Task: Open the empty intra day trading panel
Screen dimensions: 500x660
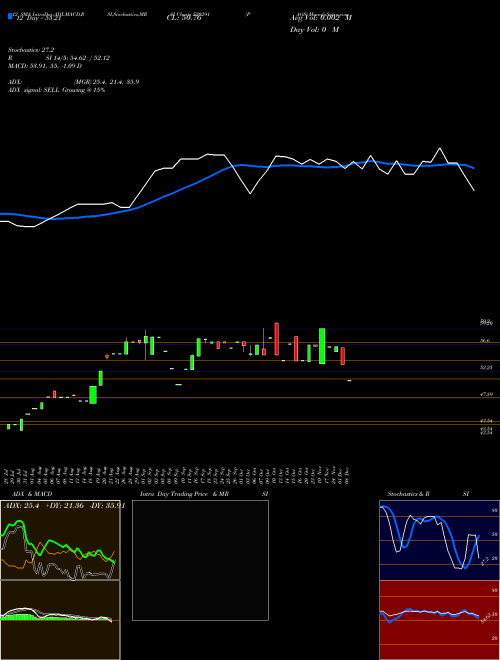Action: point(200,560)
